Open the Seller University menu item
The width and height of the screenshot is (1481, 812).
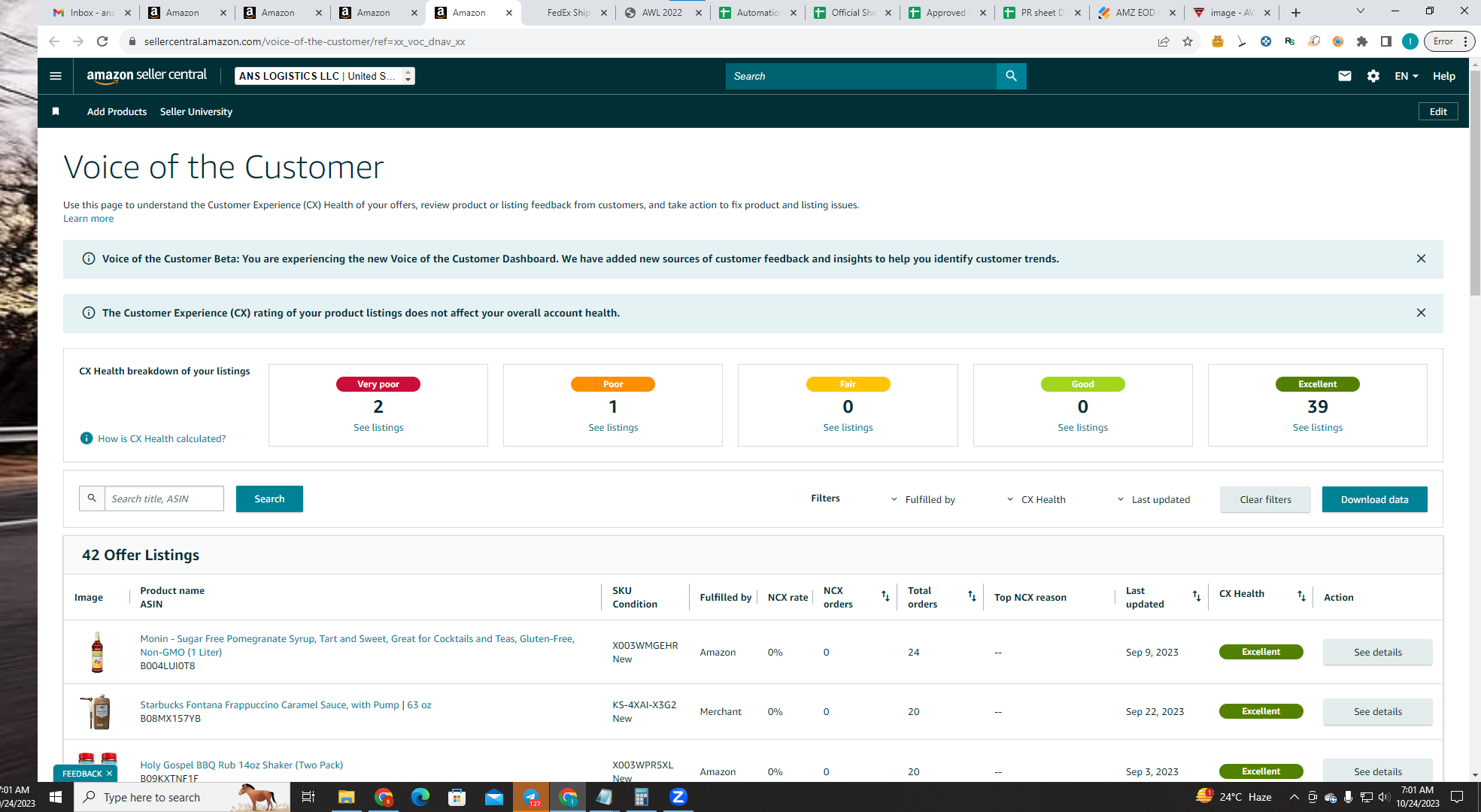[x=196, y=111]
